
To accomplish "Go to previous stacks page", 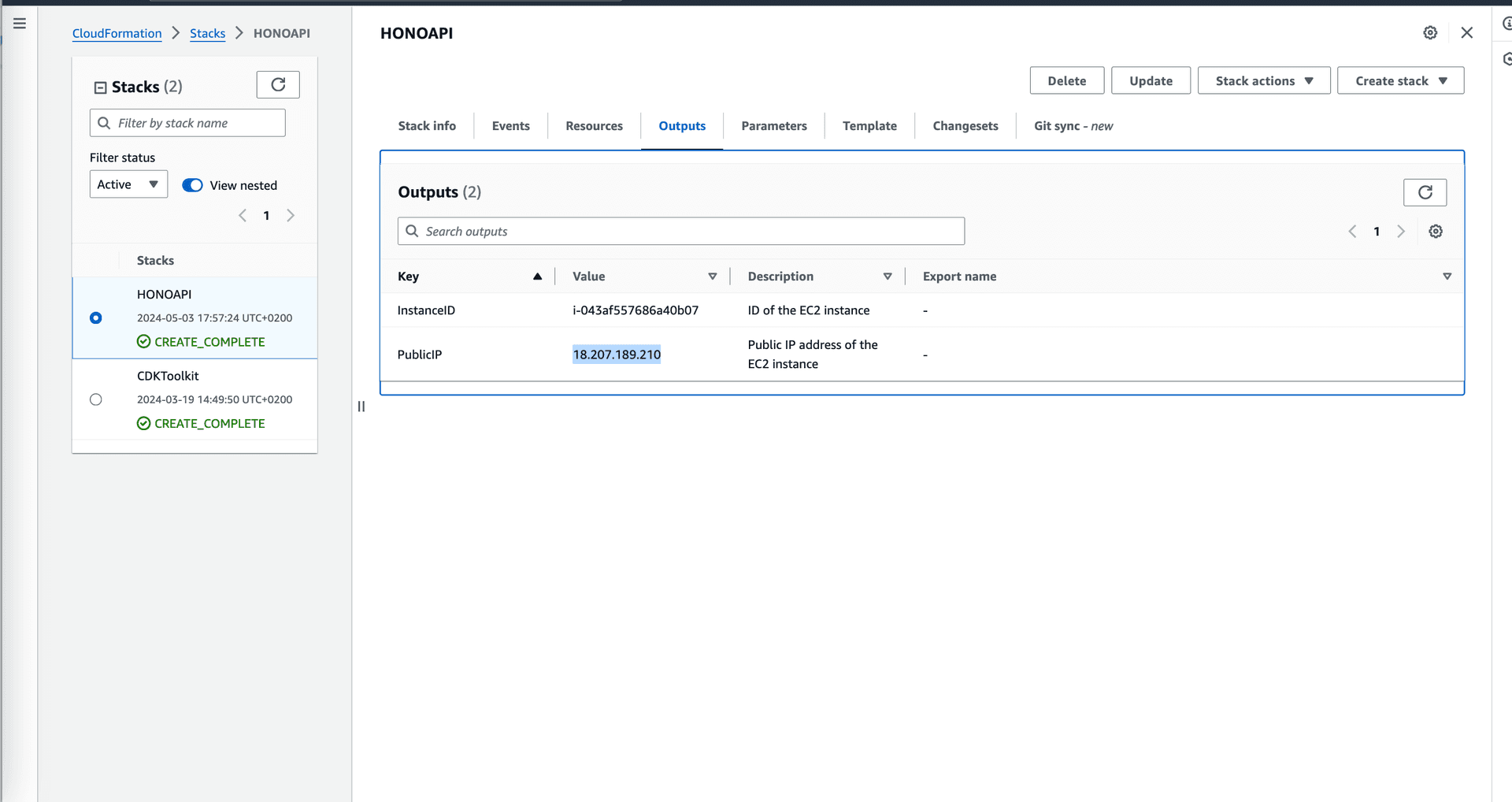I will click(x=243, y=215).
